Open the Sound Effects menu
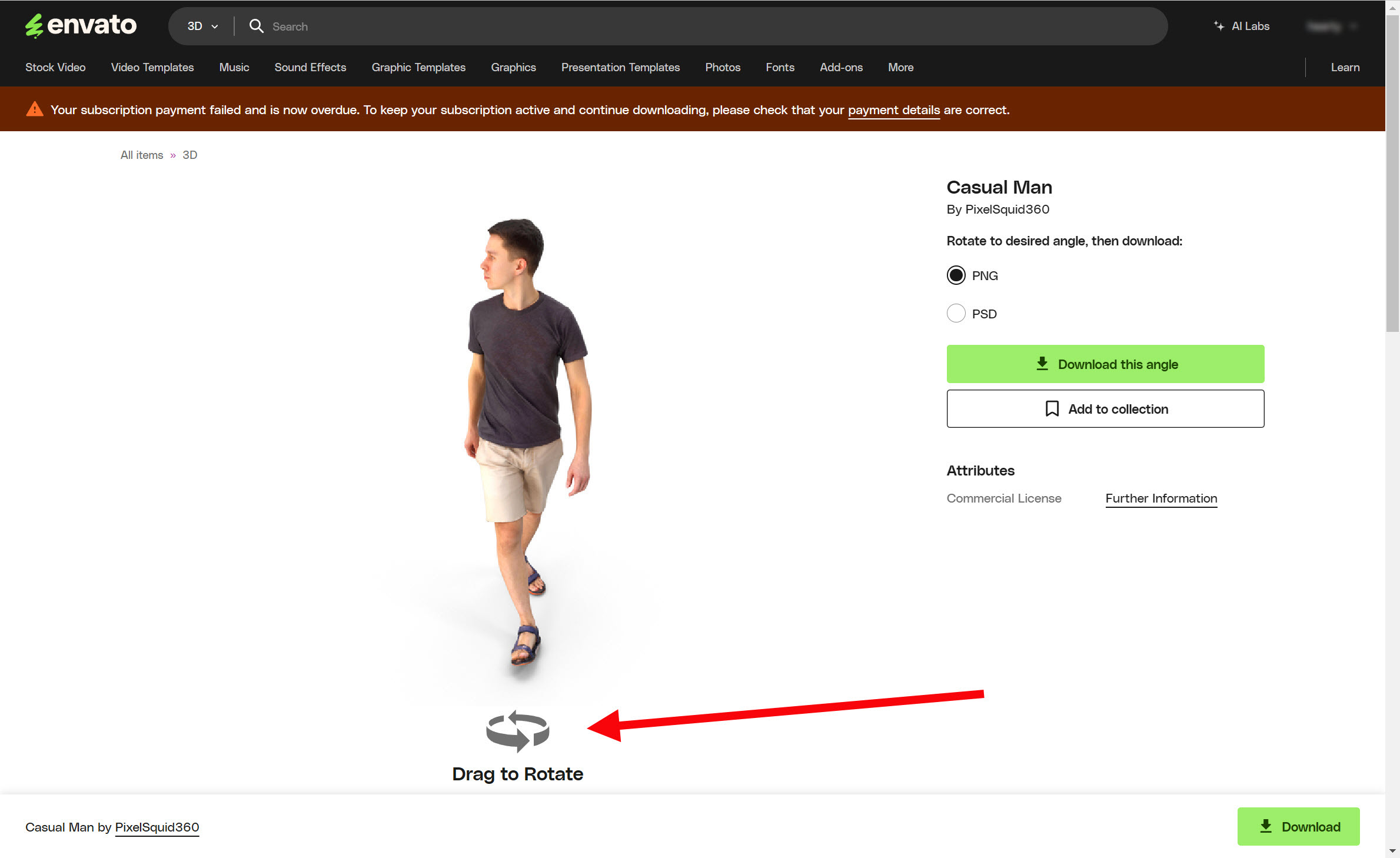The image size is (1400, 858). (x=310, y=67)
